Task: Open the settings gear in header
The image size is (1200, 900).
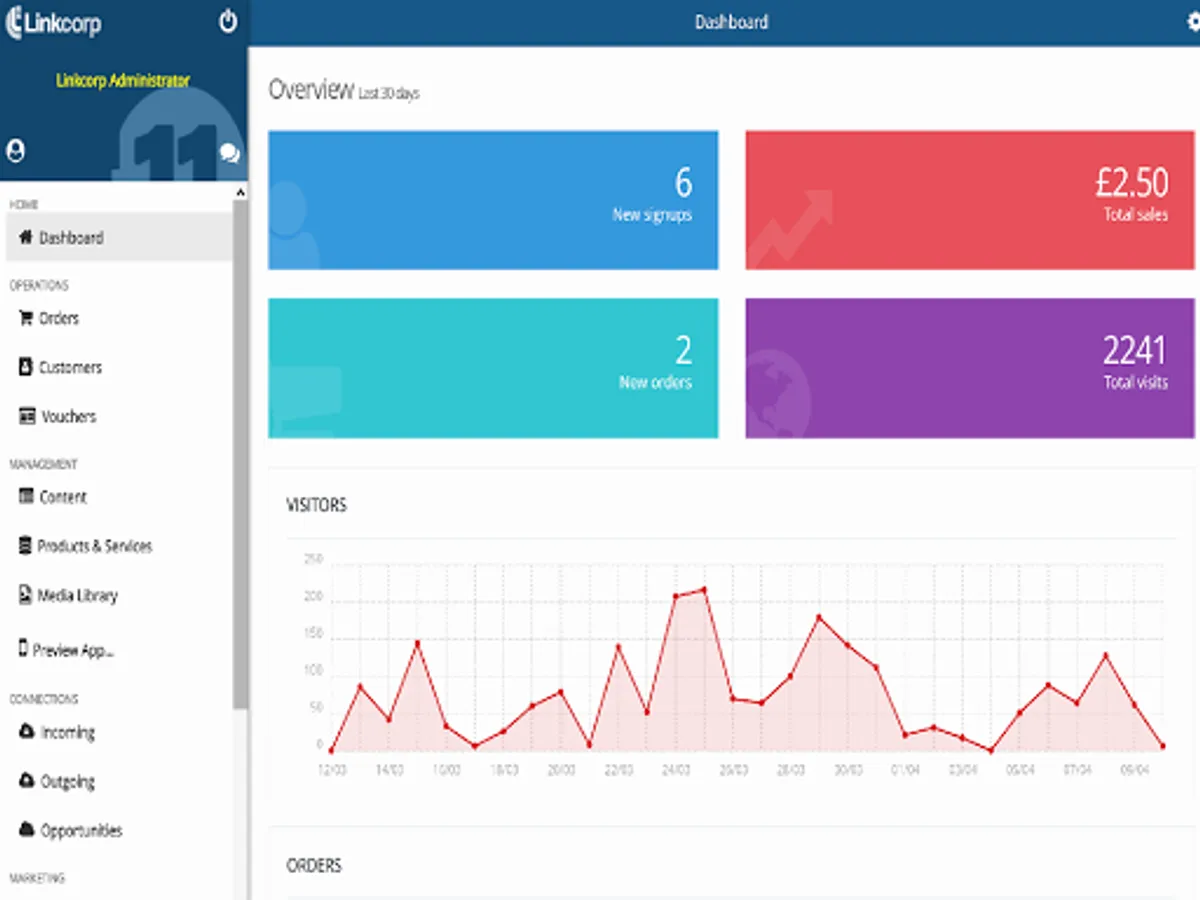Action: click(1192, 22)
